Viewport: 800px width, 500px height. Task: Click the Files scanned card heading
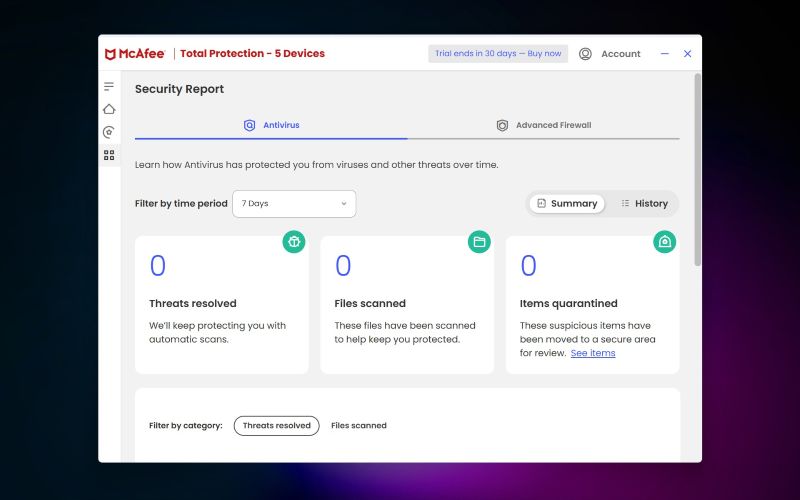click(x=370, y=304)
